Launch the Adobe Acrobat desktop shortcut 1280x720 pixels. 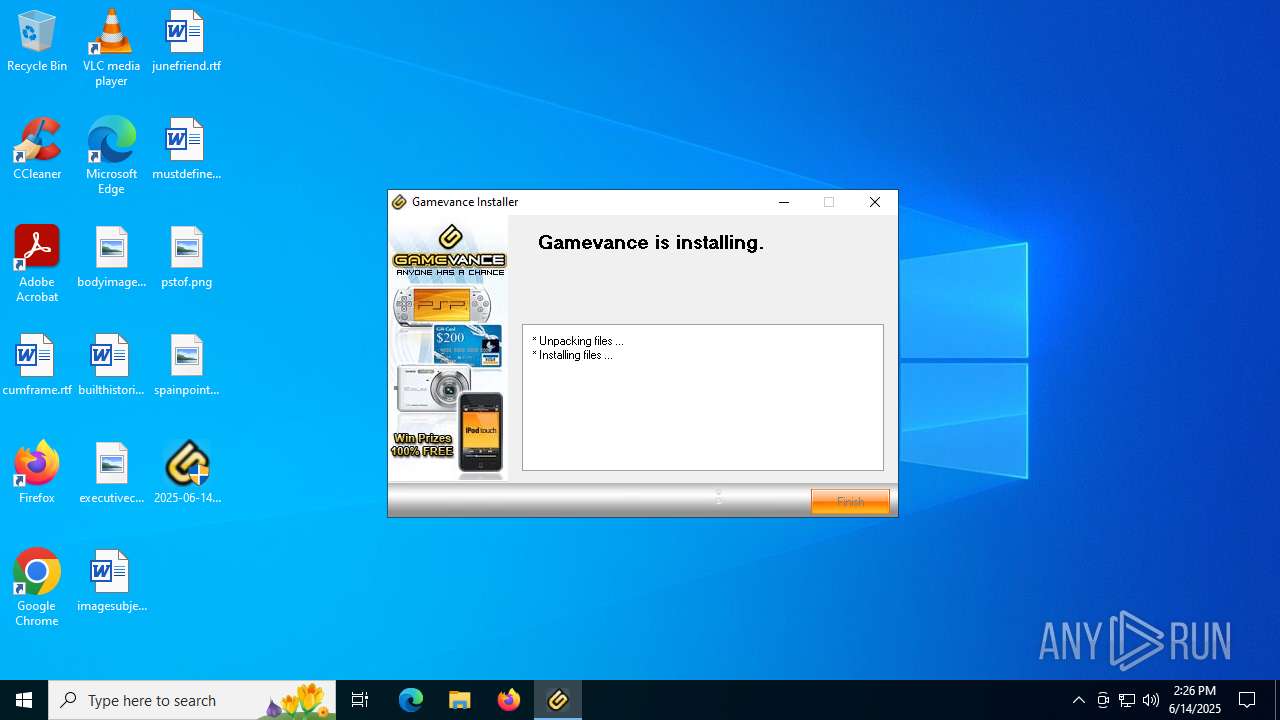click(x=37, y=264)
